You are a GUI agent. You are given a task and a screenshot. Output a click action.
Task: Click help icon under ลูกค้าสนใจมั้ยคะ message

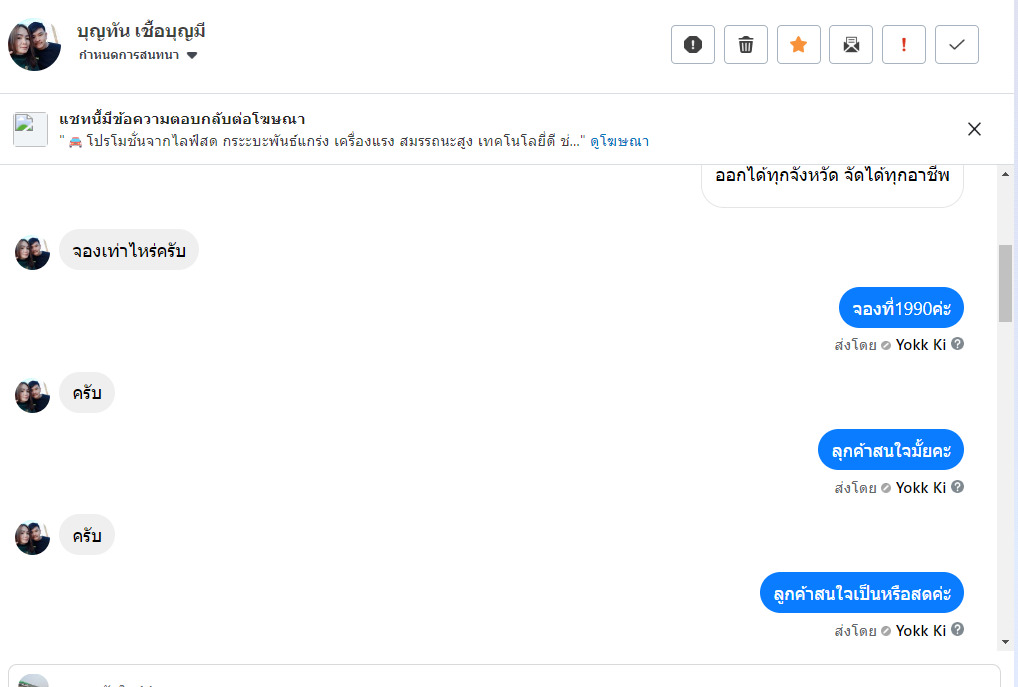(x=957, y=487)
